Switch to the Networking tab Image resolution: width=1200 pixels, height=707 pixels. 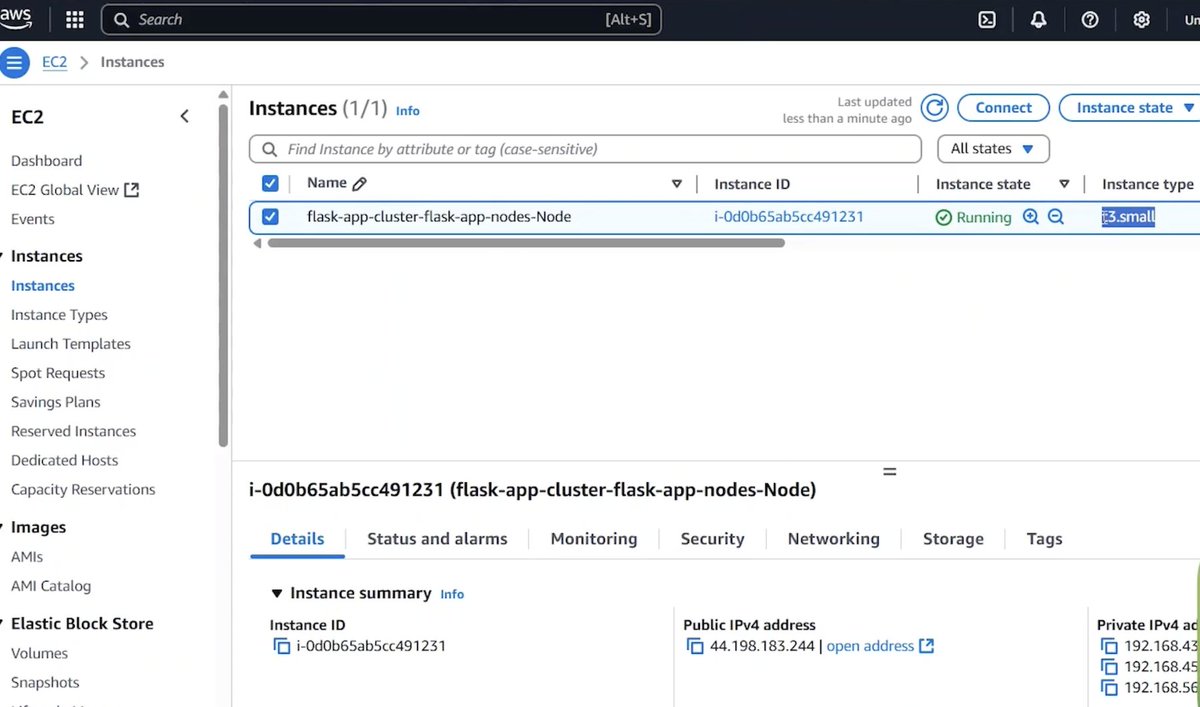[x=834, y=539]
